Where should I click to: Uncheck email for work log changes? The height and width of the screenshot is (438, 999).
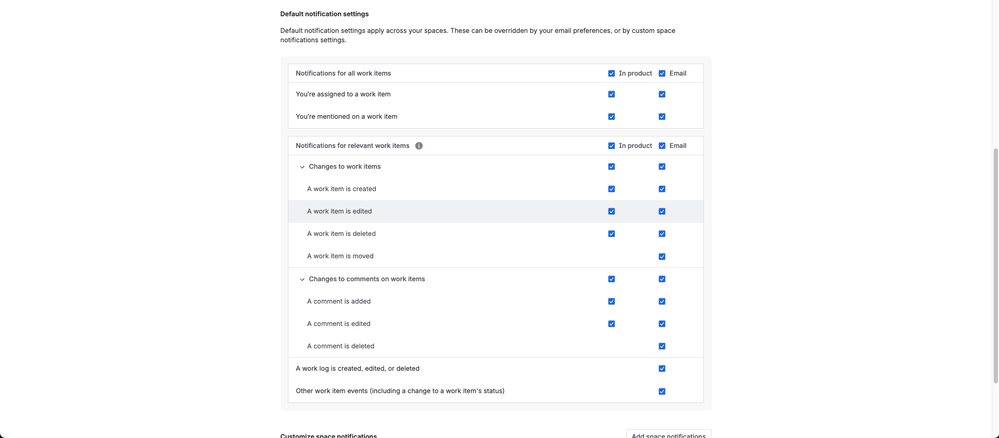tap(662, 369)
